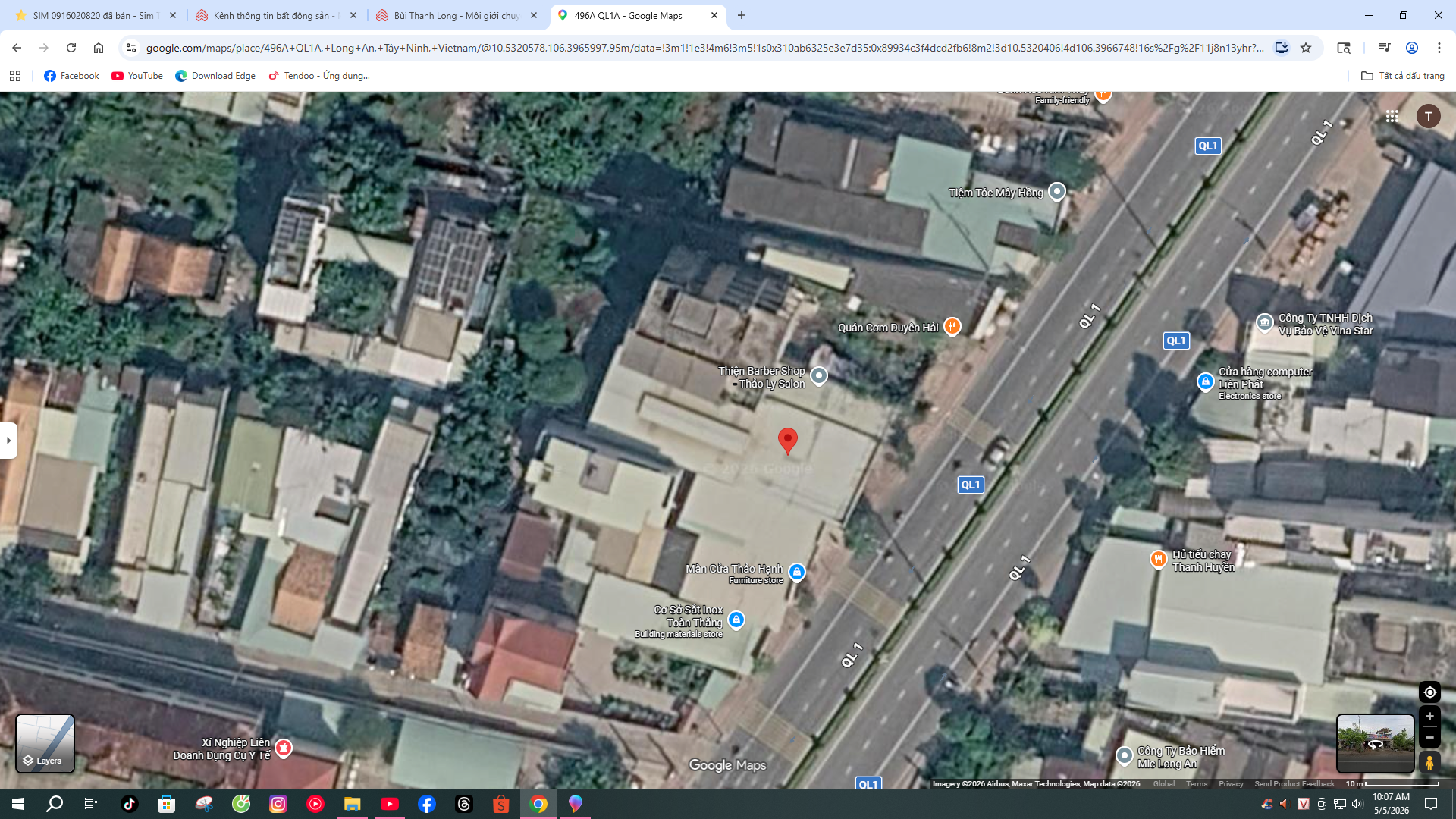The image size is (1456, 819).
Task: Open Threads app from taskbar
Action: point(464,804)
